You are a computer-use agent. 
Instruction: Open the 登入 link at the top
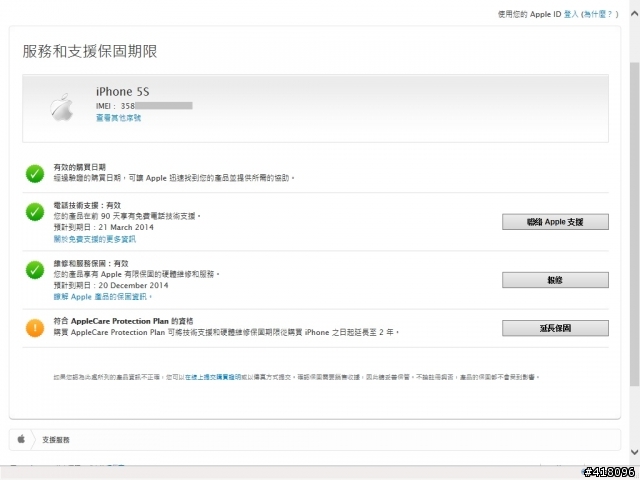tap(571, 14)
